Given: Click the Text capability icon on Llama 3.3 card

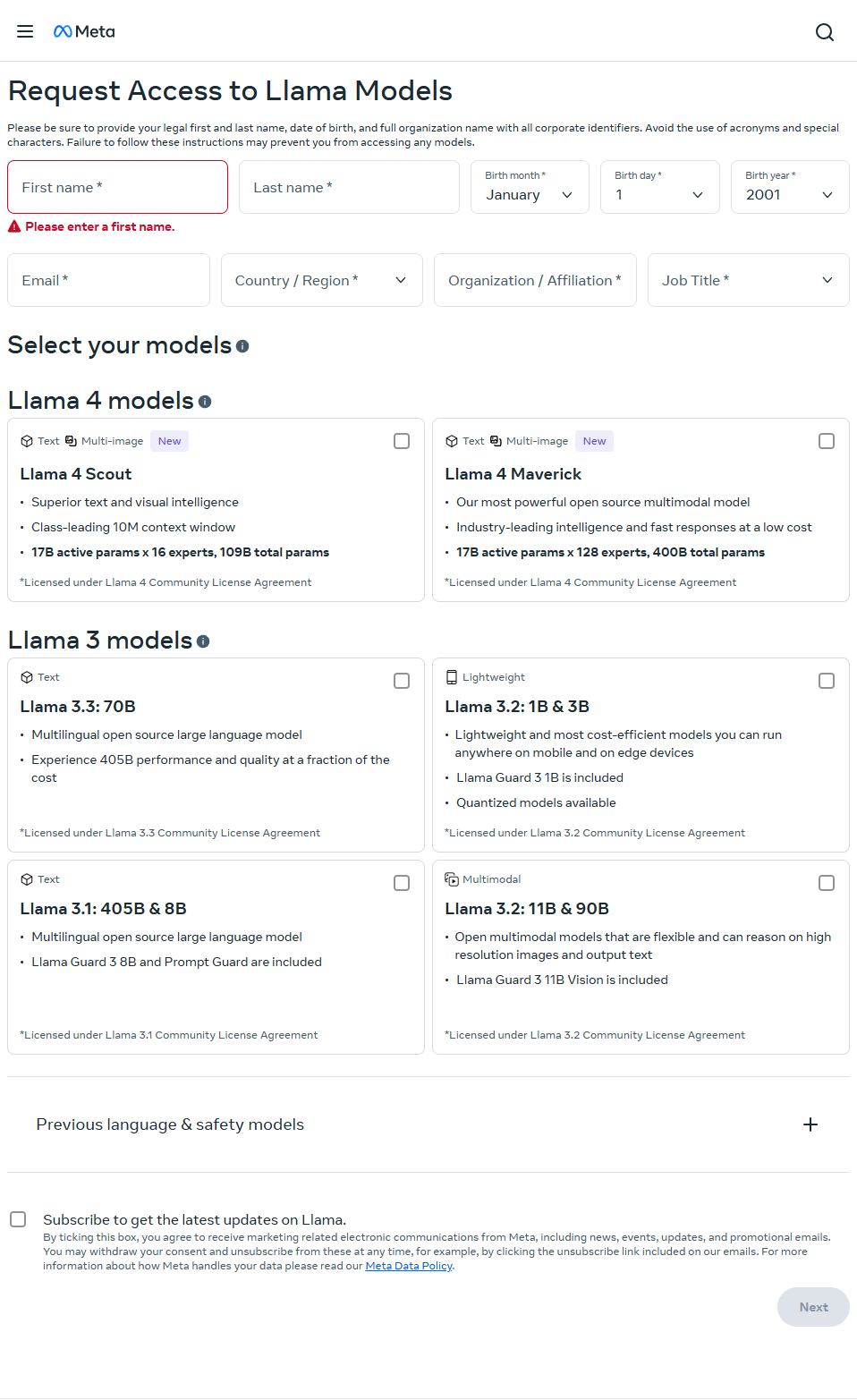Looking at the screenshot, I should pyautogui.click(x=26, y=677).
